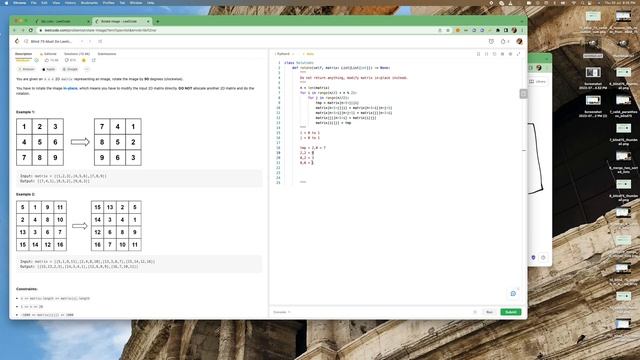Bookmark this page star icon
The width and height of the screenshot is (640, 360).
[x=448, y=30]
